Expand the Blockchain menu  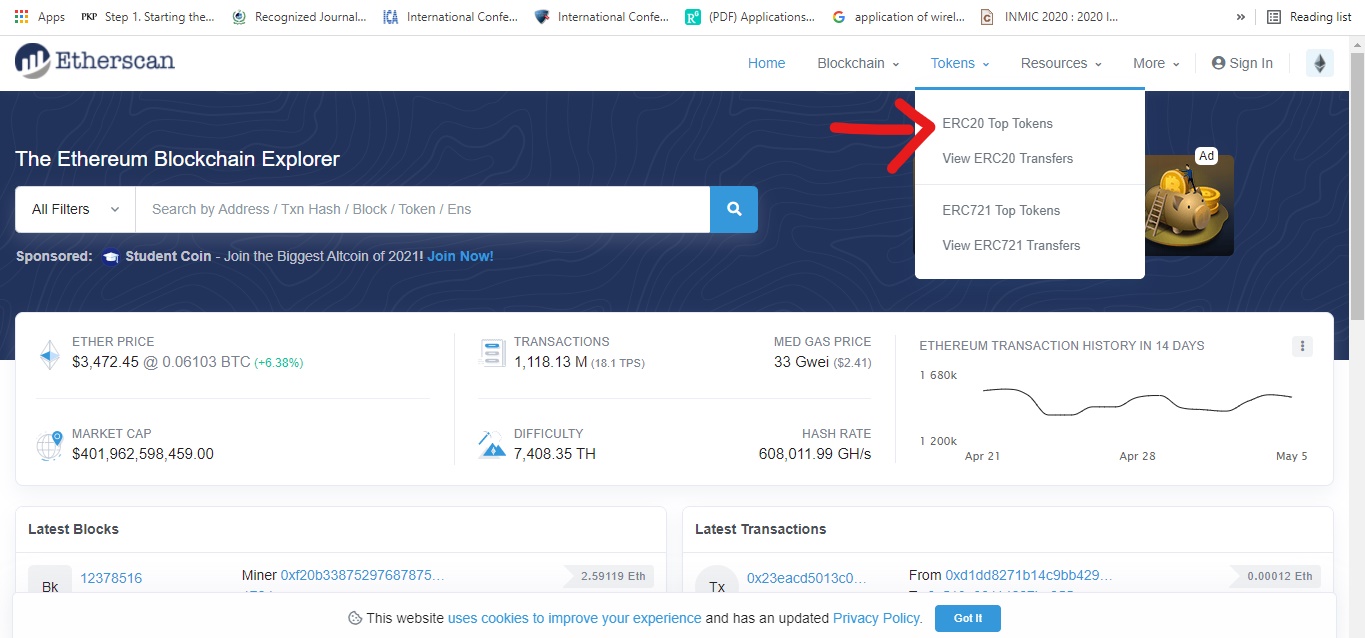[858, 63]
